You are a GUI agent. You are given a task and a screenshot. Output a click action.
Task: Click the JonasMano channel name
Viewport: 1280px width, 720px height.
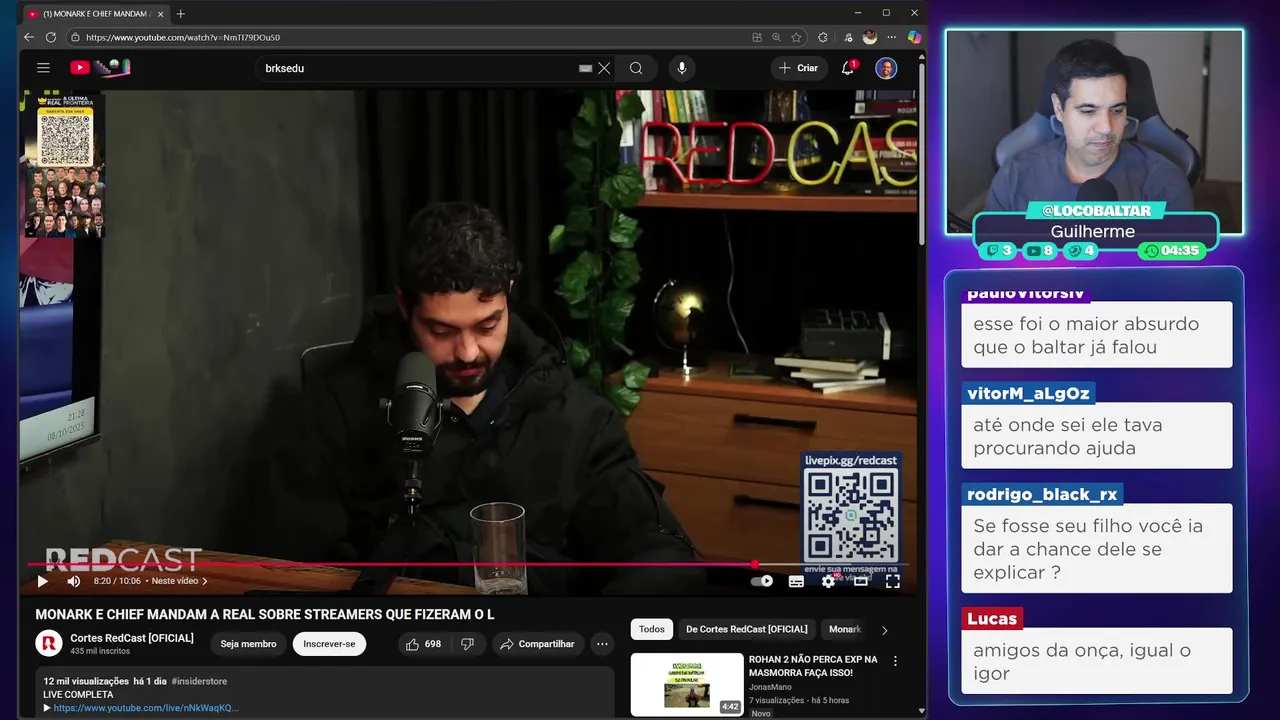[x=769, y=688]
